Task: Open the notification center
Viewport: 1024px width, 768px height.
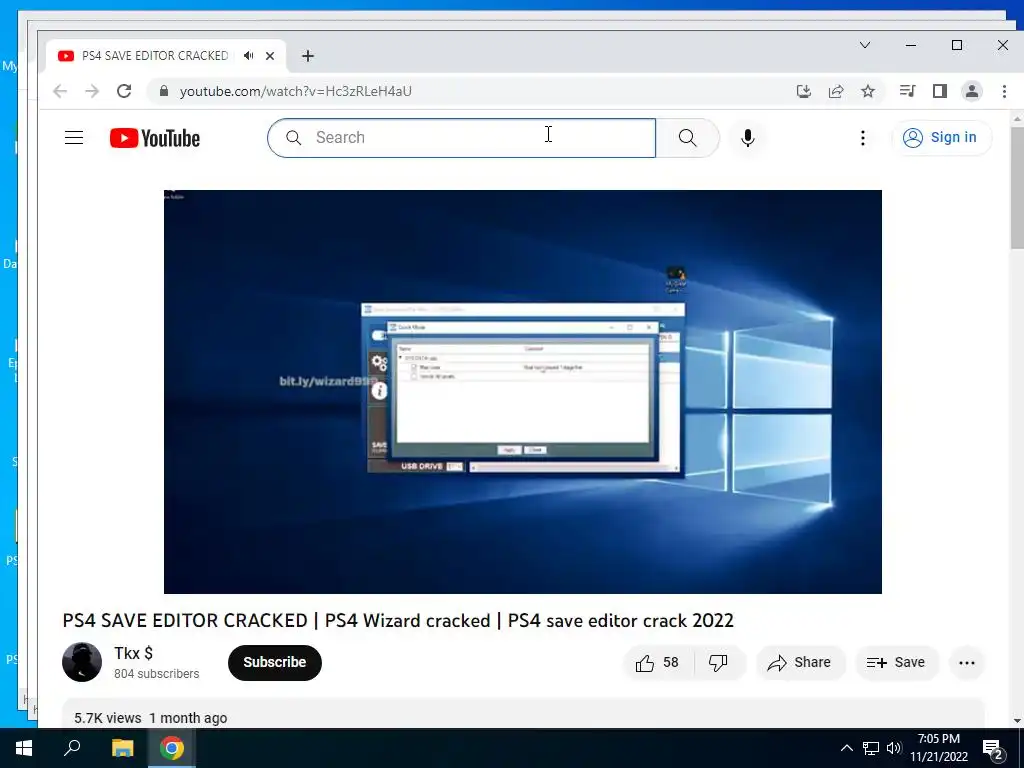Action: point(993,749)
